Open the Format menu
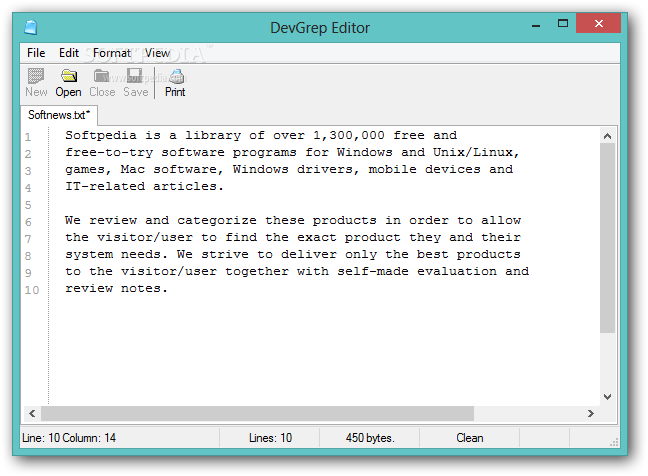This screenshot has height=476, width=648. pyautogui.click(x=112, y=53)
